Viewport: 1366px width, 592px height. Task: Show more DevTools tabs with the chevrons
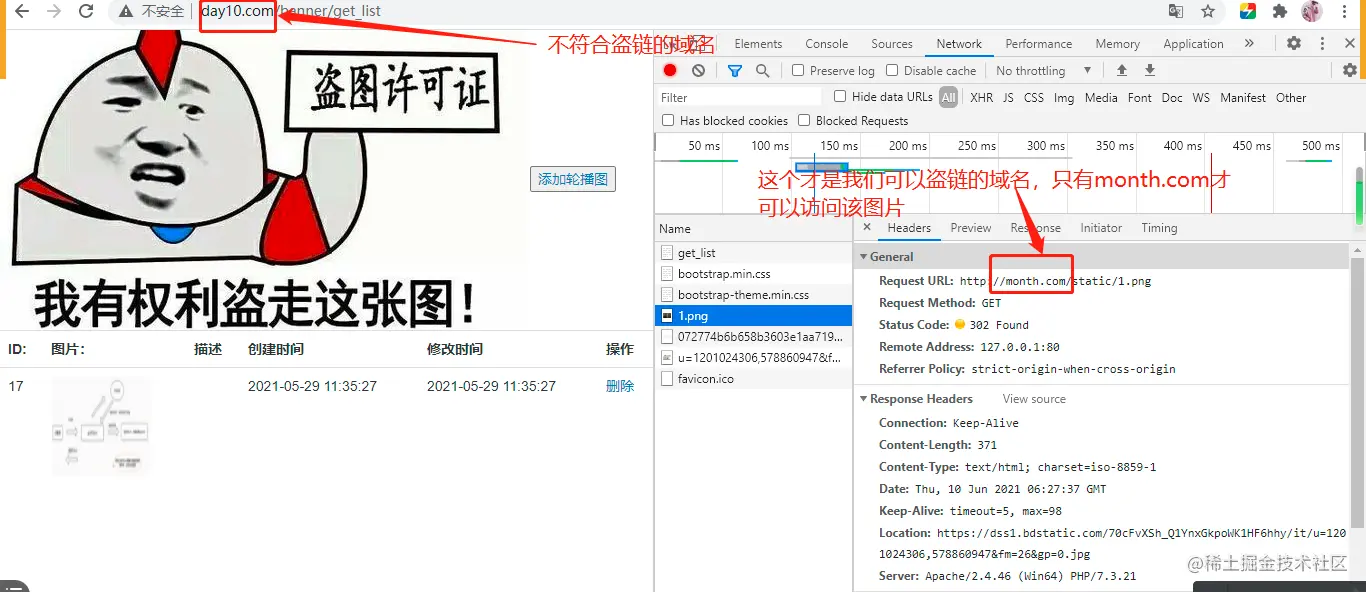point(1249,44)
